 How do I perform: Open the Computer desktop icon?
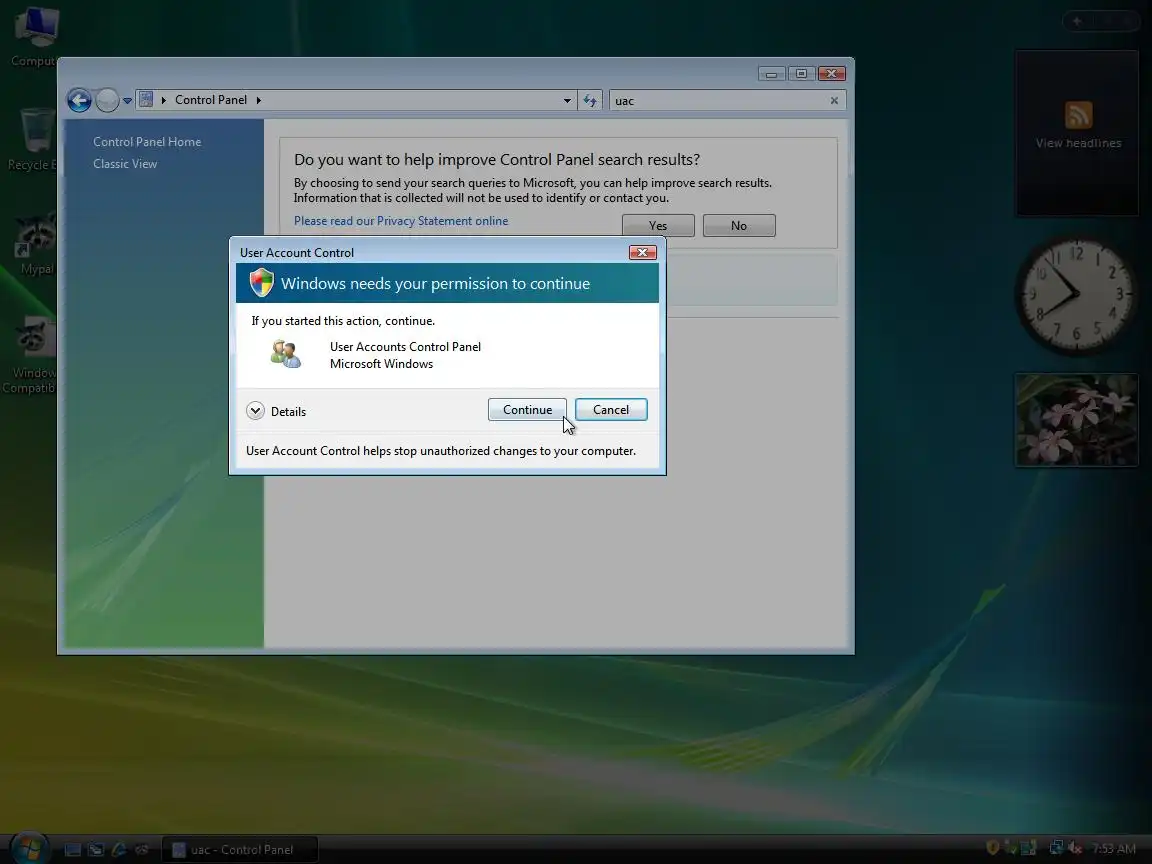point(34,35)
